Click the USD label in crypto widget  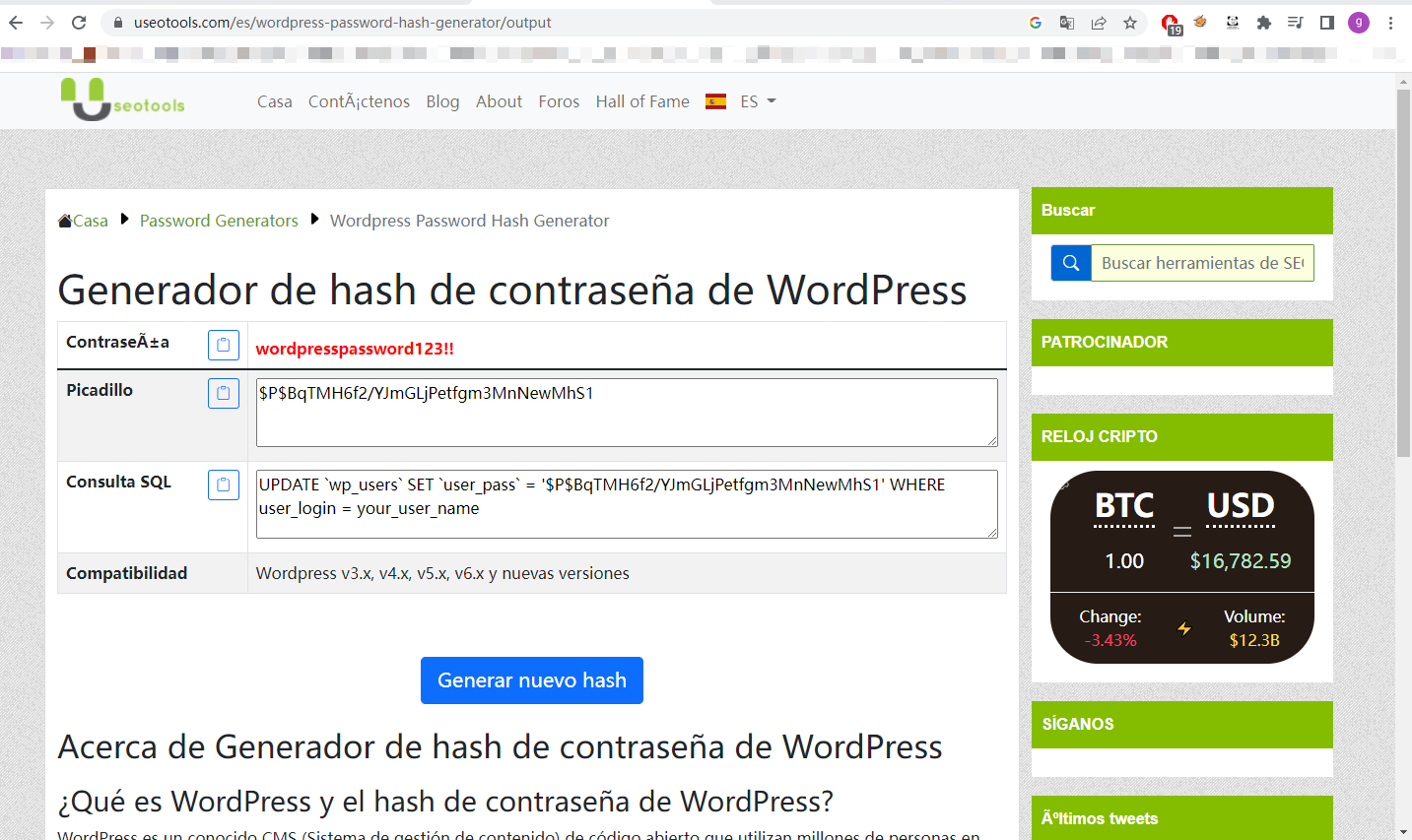(x=1241, y=506)
